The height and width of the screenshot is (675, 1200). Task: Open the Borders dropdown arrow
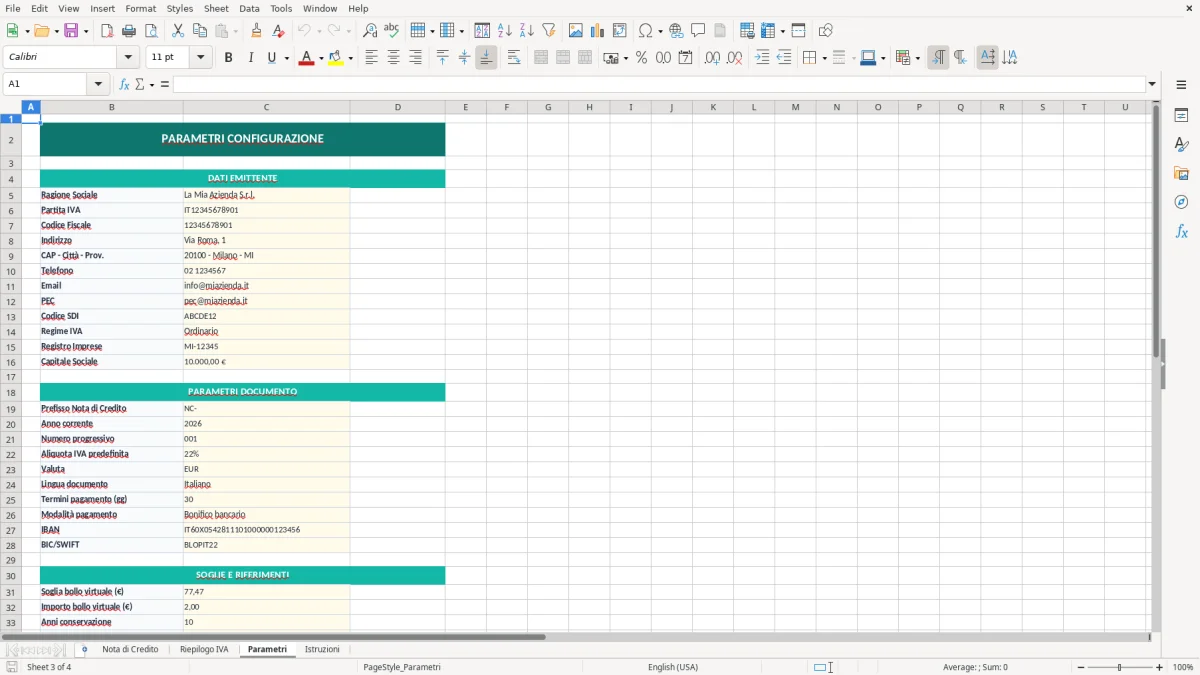[823, 58]
